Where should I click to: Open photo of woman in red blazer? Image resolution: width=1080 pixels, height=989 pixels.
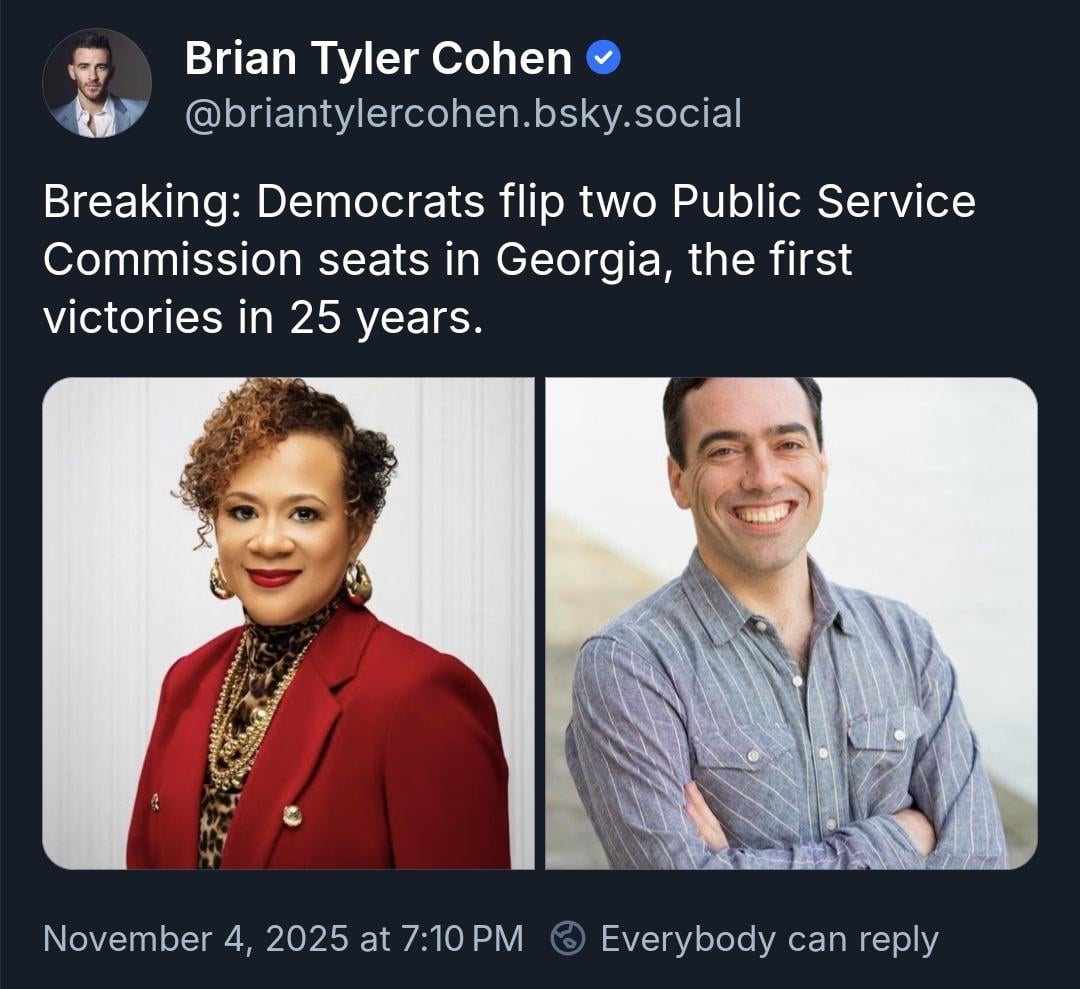(x=288, y=622)
